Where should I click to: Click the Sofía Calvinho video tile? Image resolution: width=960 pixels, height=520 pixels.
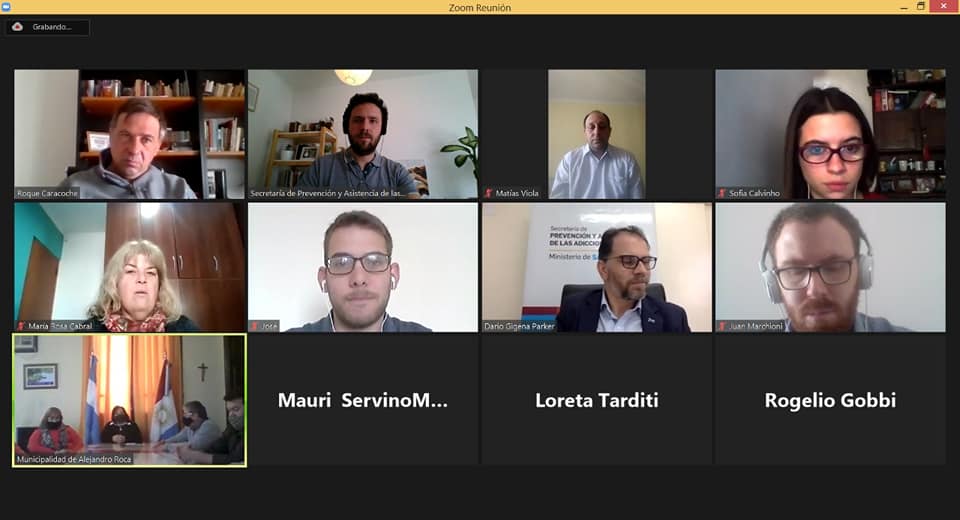(x=830, y=134)
